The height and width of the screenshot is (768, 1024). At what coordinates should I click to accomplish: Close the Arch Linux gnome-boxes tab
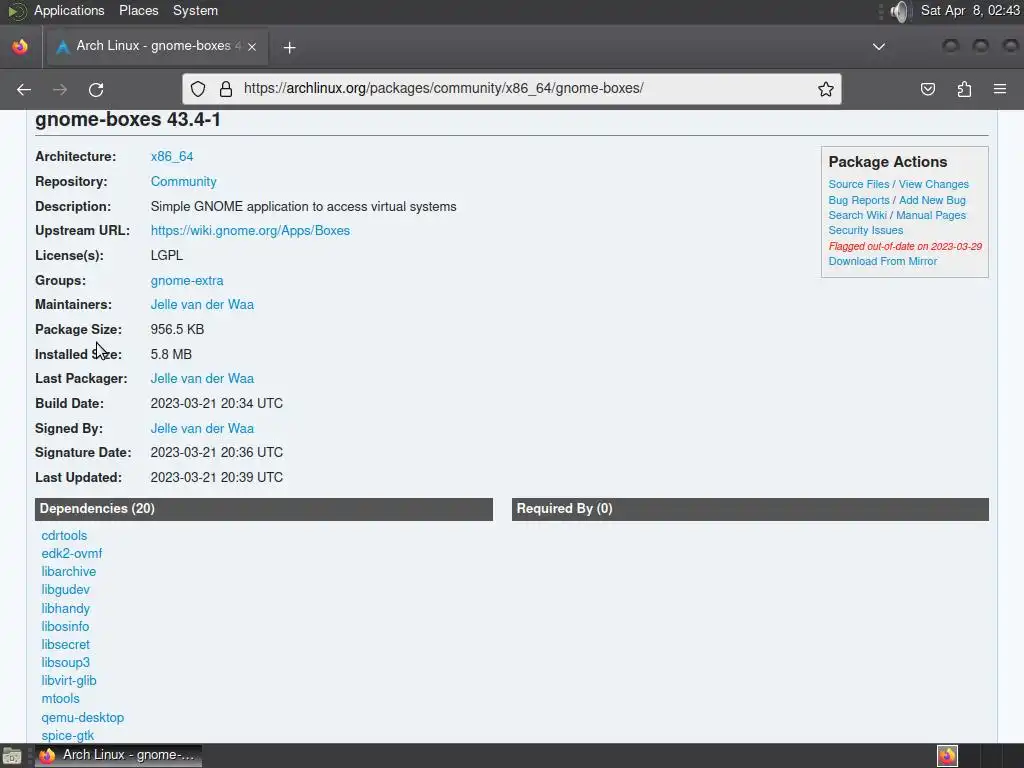click(x=252, y=46)
